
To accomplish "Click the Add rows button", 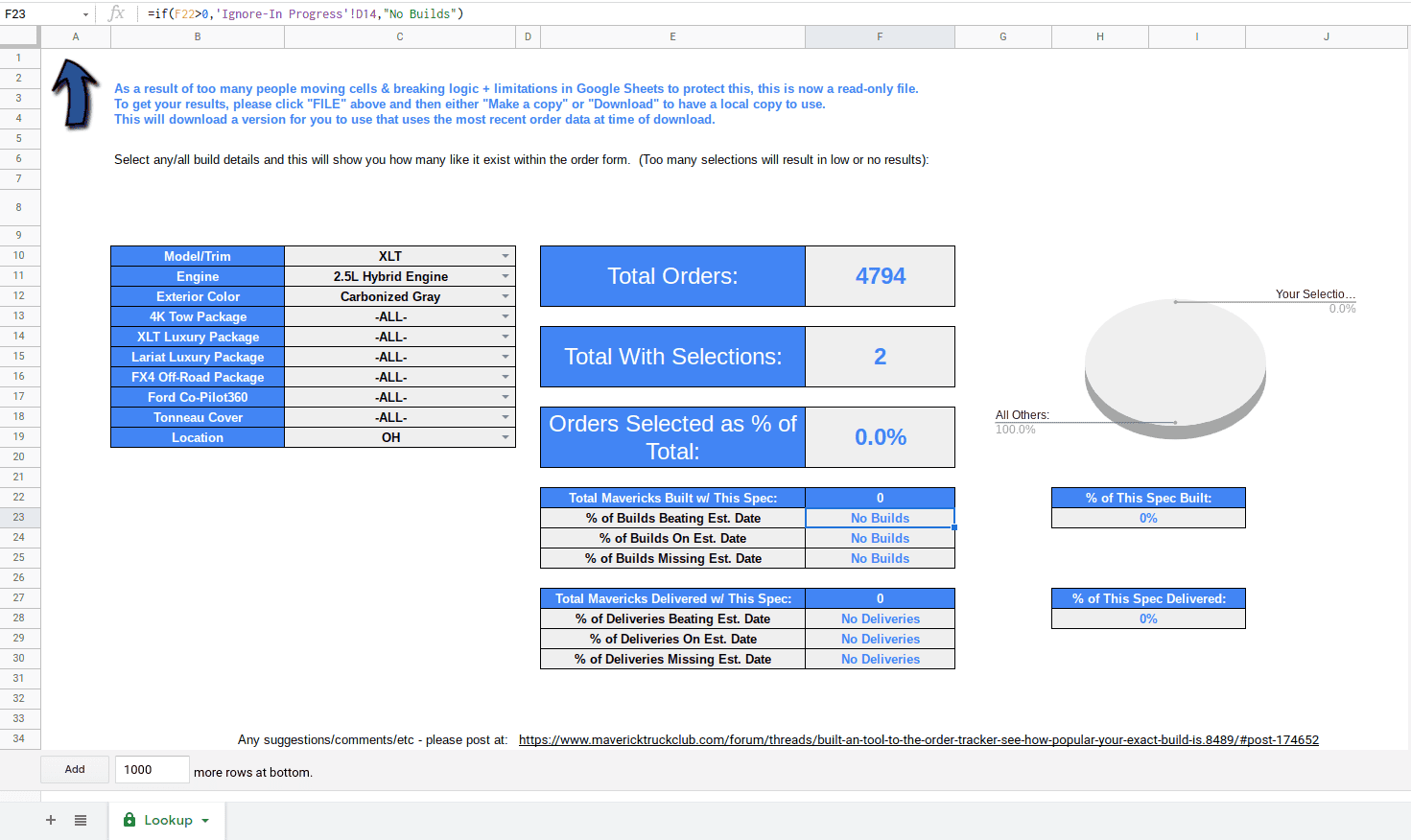I will coord(75,769).
